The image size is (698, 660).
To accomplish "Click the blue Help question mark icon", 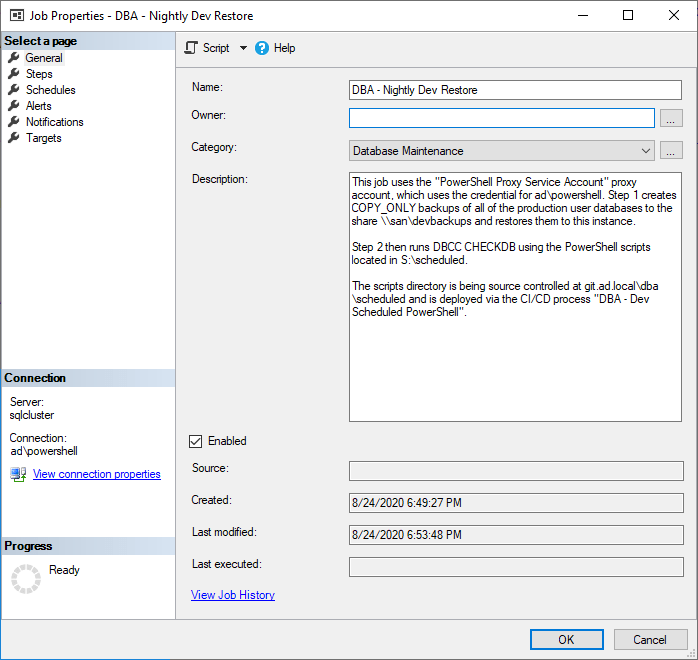I will [262, 48].
